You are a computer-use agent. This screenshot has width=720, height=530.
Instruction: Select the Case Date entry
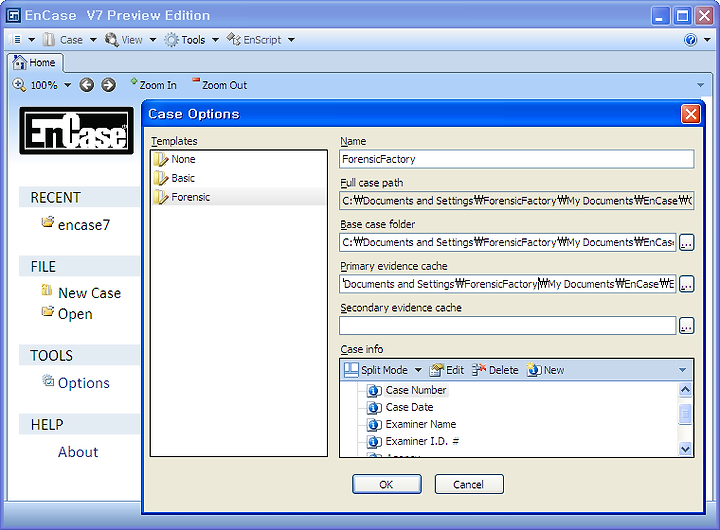pos(409,407)
